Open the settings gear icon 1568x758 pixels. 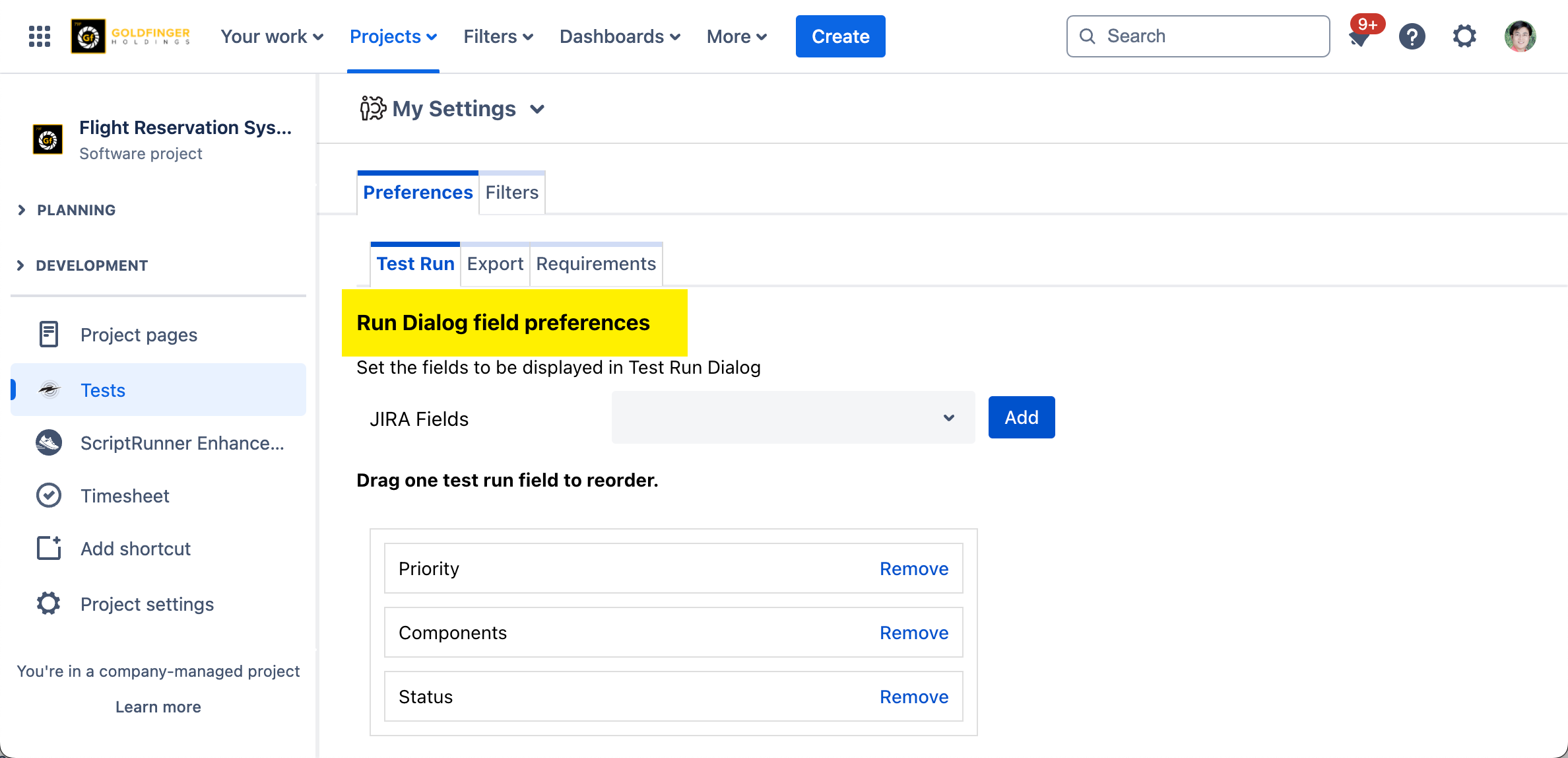(1464, 36)
